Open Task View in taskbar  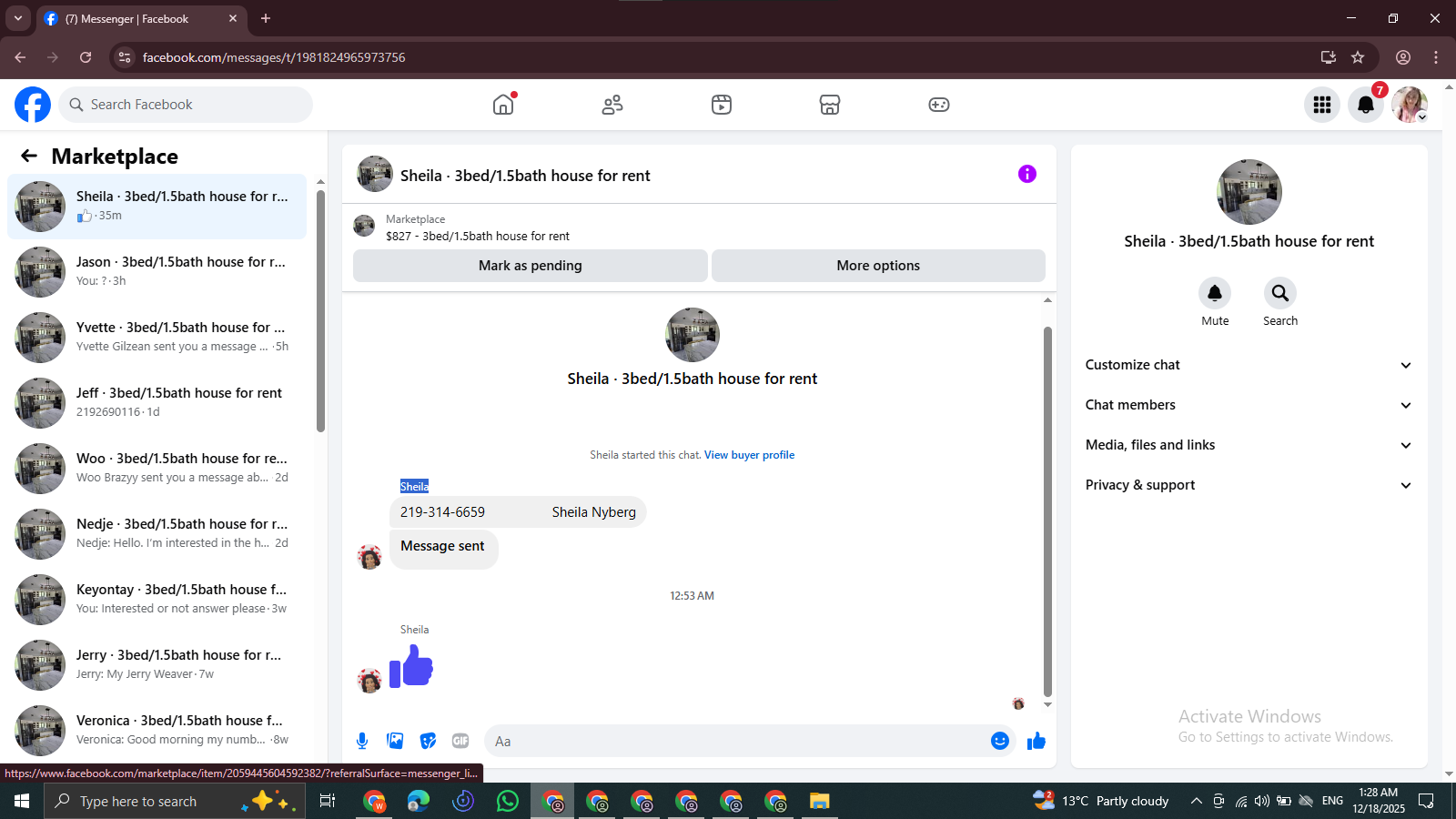(x=328, y=801)
